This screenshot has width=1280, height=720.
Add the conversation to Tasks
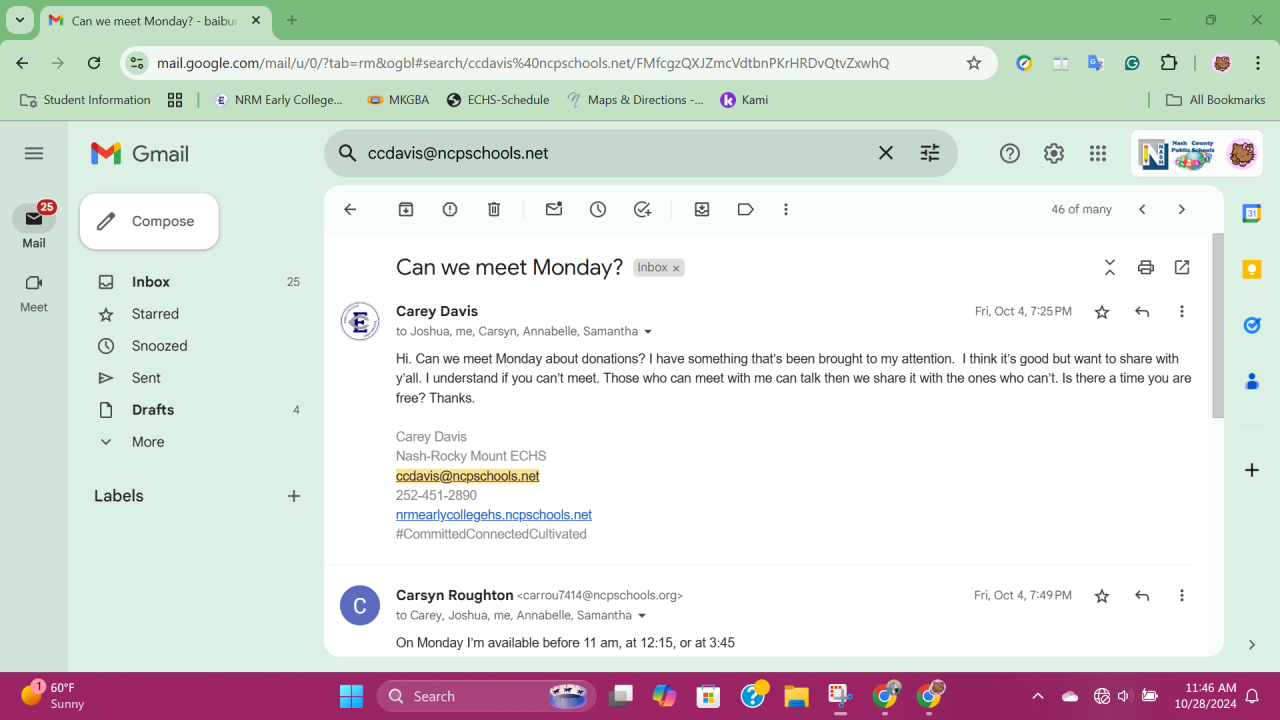coord(642,209)
